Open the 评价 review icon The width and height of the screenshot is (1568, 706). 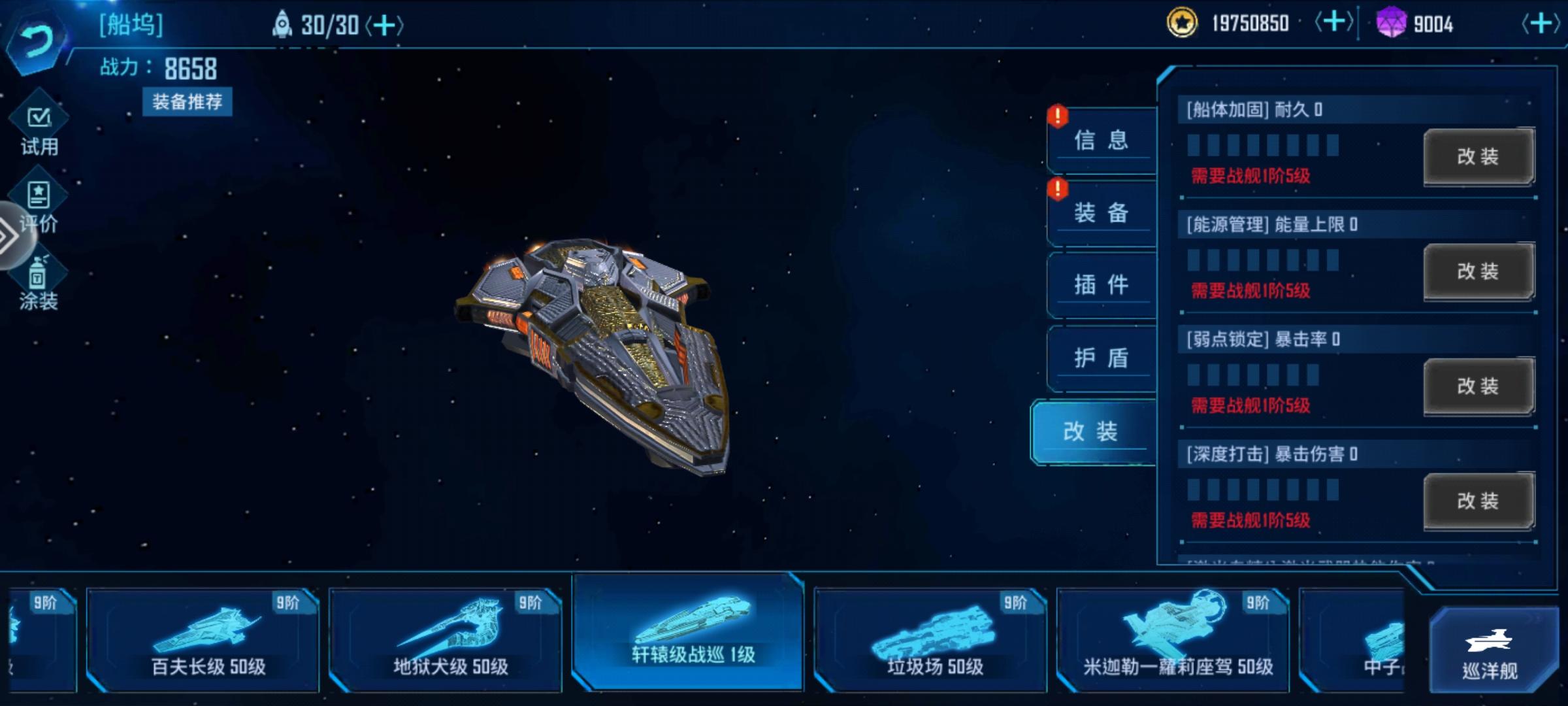pos(39,205)
